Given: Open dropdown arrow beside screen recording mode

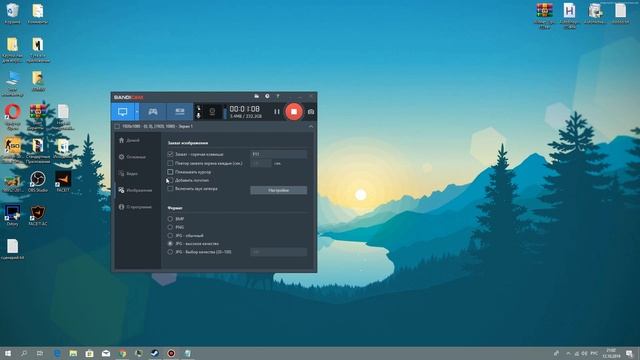Looking at the screenshot, I should [137, 111].
